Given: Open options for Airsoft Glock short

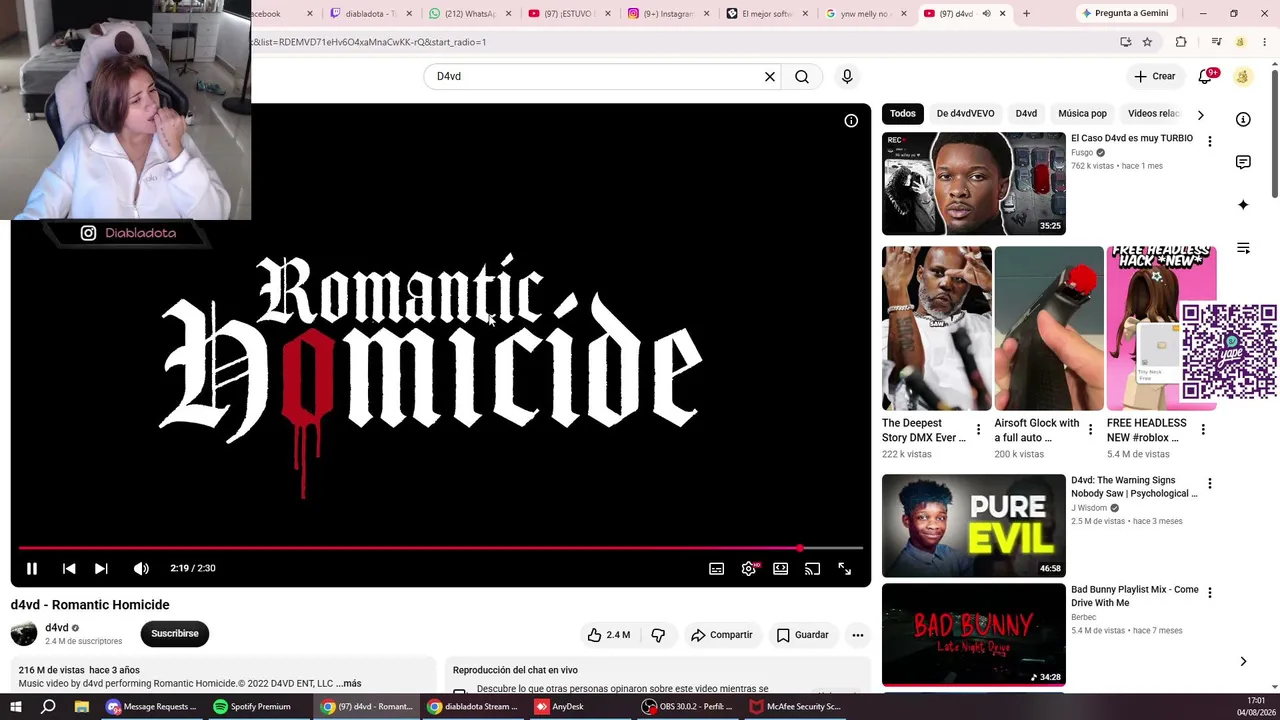Looking at the screenshot, I should coord(1091,430).
